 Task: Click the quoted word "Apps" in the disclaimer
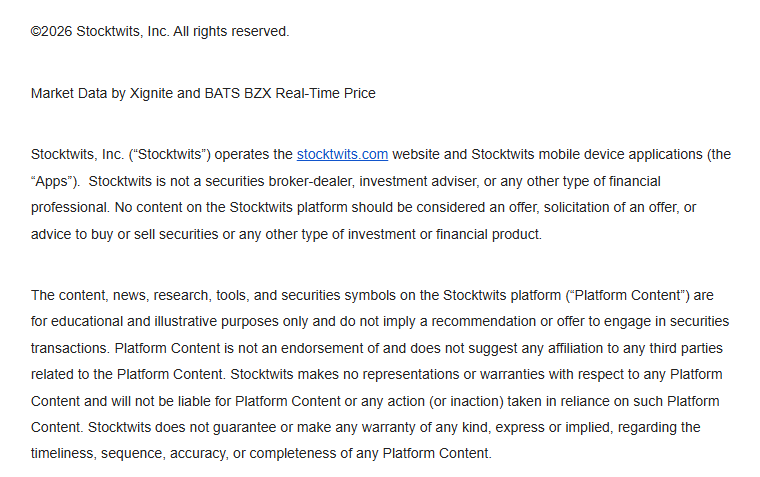point(52,181)
